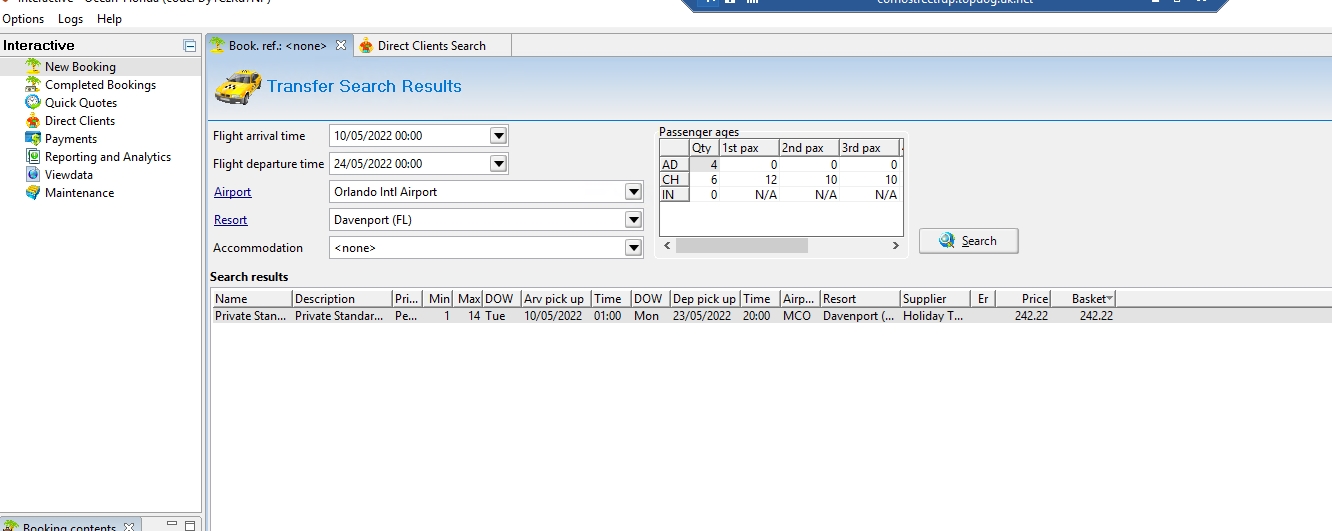Open Quick Quotes in sidebar
This screenshot has width=1332, height=531.
pos(81,103)
